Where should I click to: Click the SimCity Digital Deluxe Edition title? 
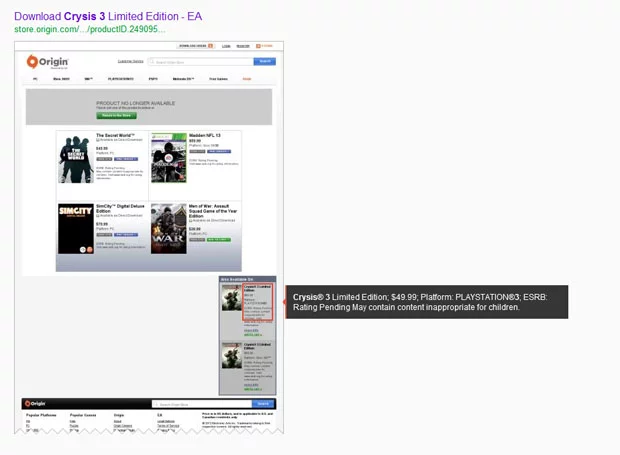click(120, 209)
